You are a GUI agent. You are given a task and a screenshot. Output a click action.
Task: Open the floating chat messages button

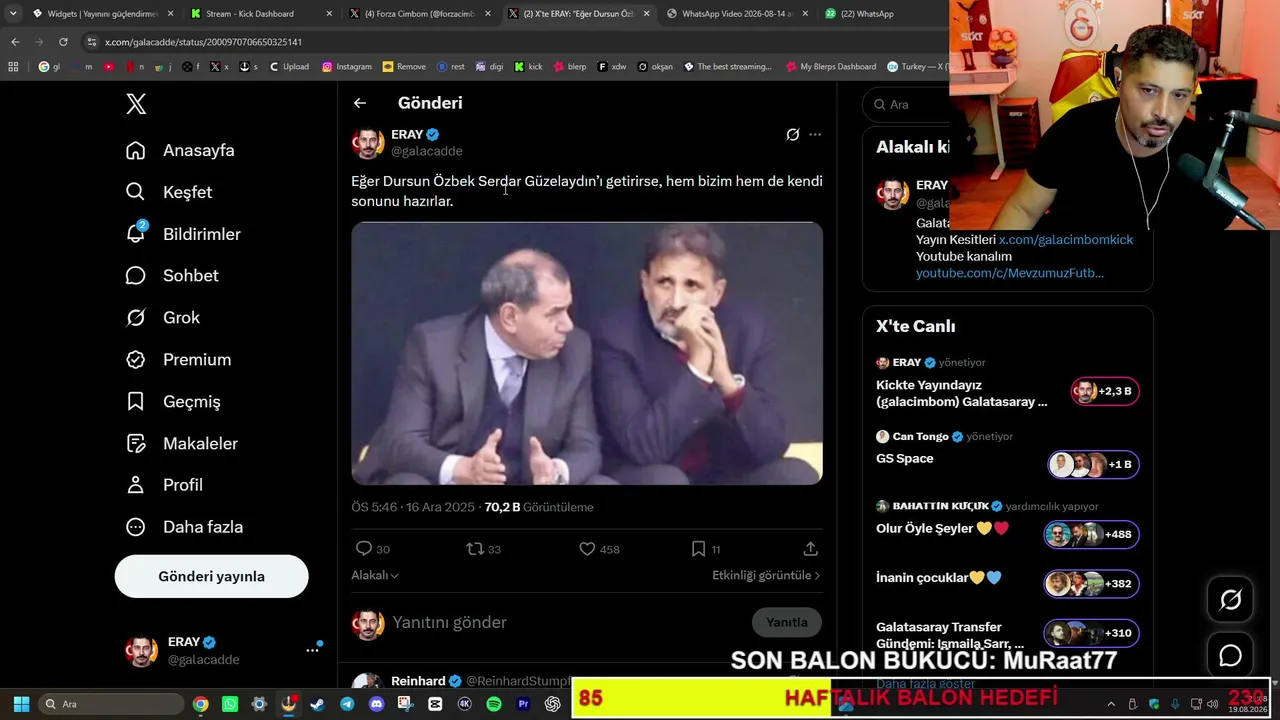tap(1231, 656)
